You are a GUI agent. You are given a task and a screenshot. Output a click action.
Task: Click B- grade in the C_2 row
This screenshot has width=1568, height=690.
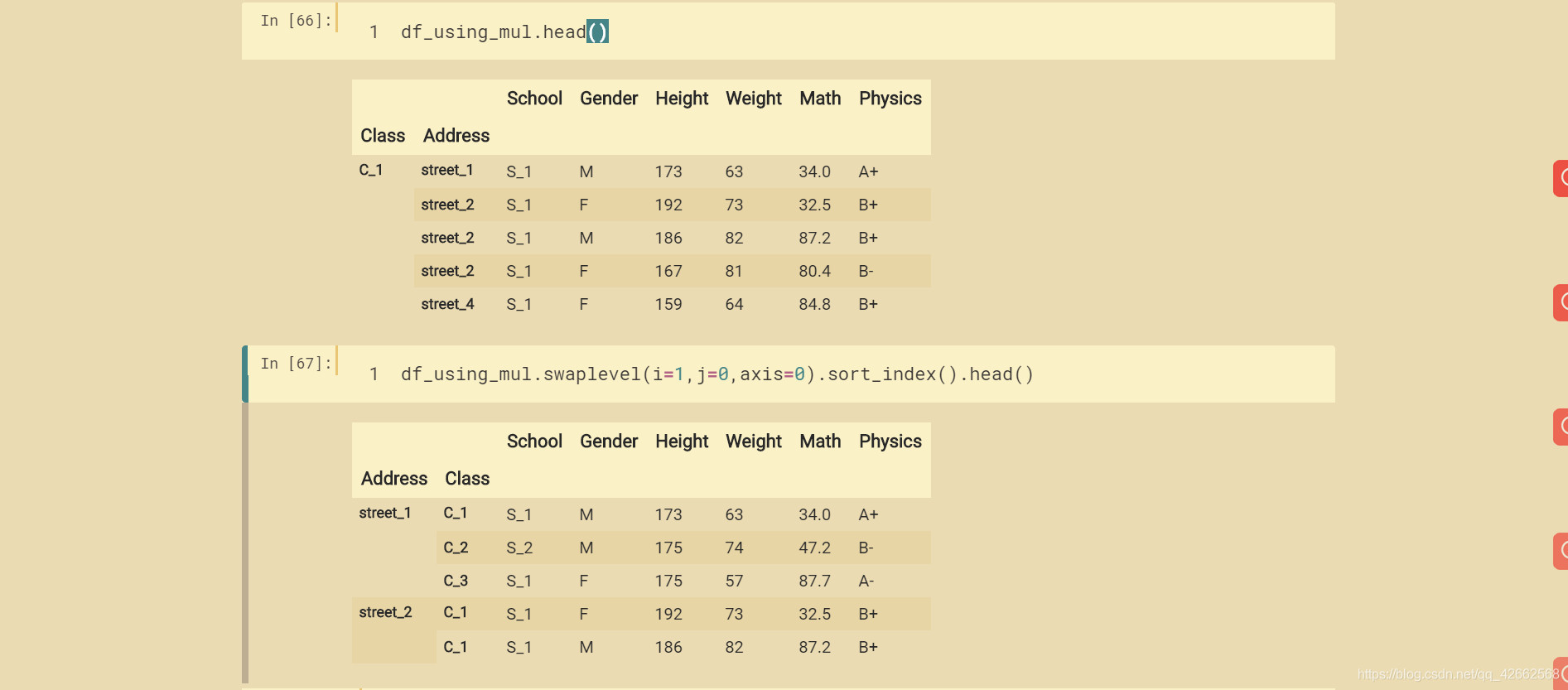866,548
